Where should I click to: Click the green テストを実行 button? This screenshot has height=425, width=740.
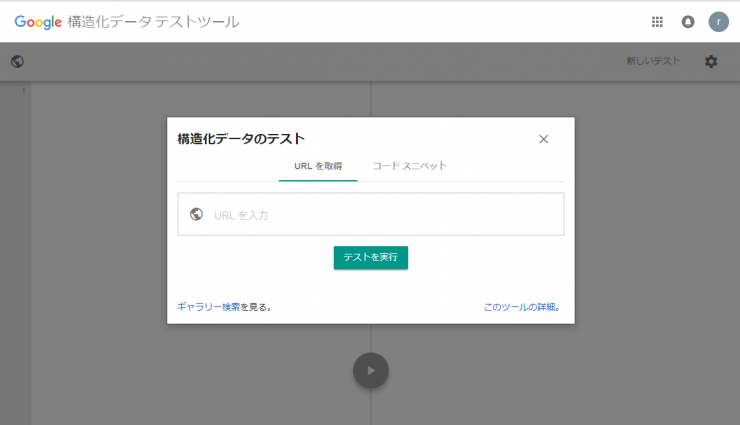pyautogui.click(x=370, y=257)
